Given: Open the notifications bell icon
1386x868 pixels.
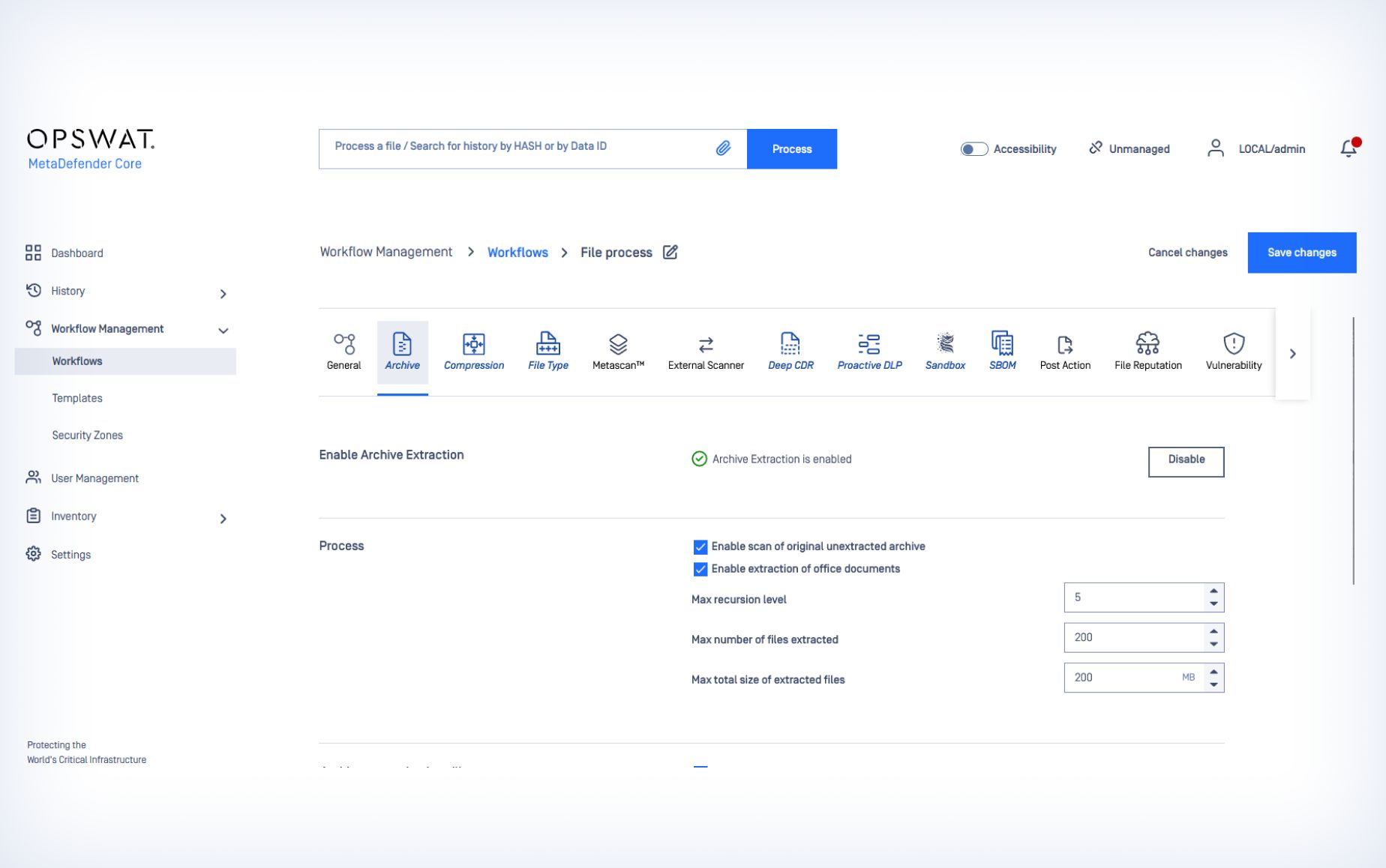Looking at the screenshot, I should (x=1348, y=148).
